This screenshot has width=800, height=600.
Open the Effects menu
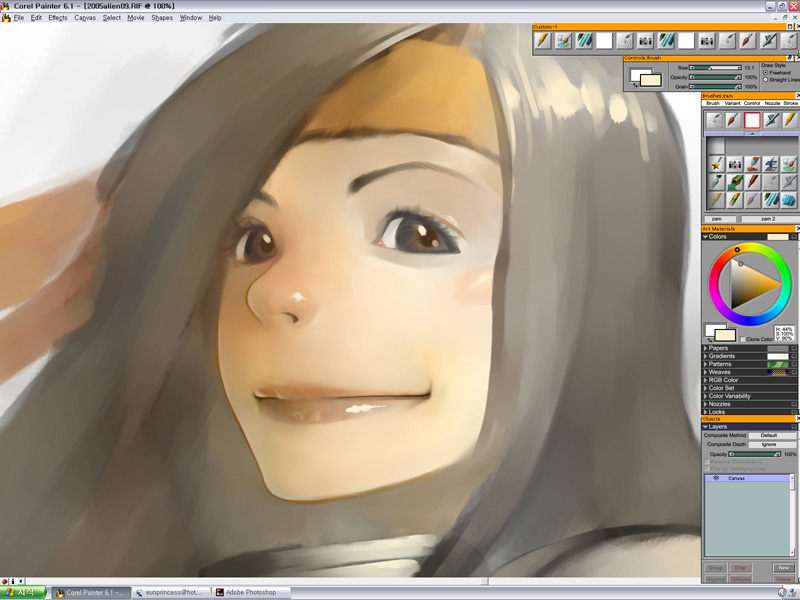(x=58, y=17)
